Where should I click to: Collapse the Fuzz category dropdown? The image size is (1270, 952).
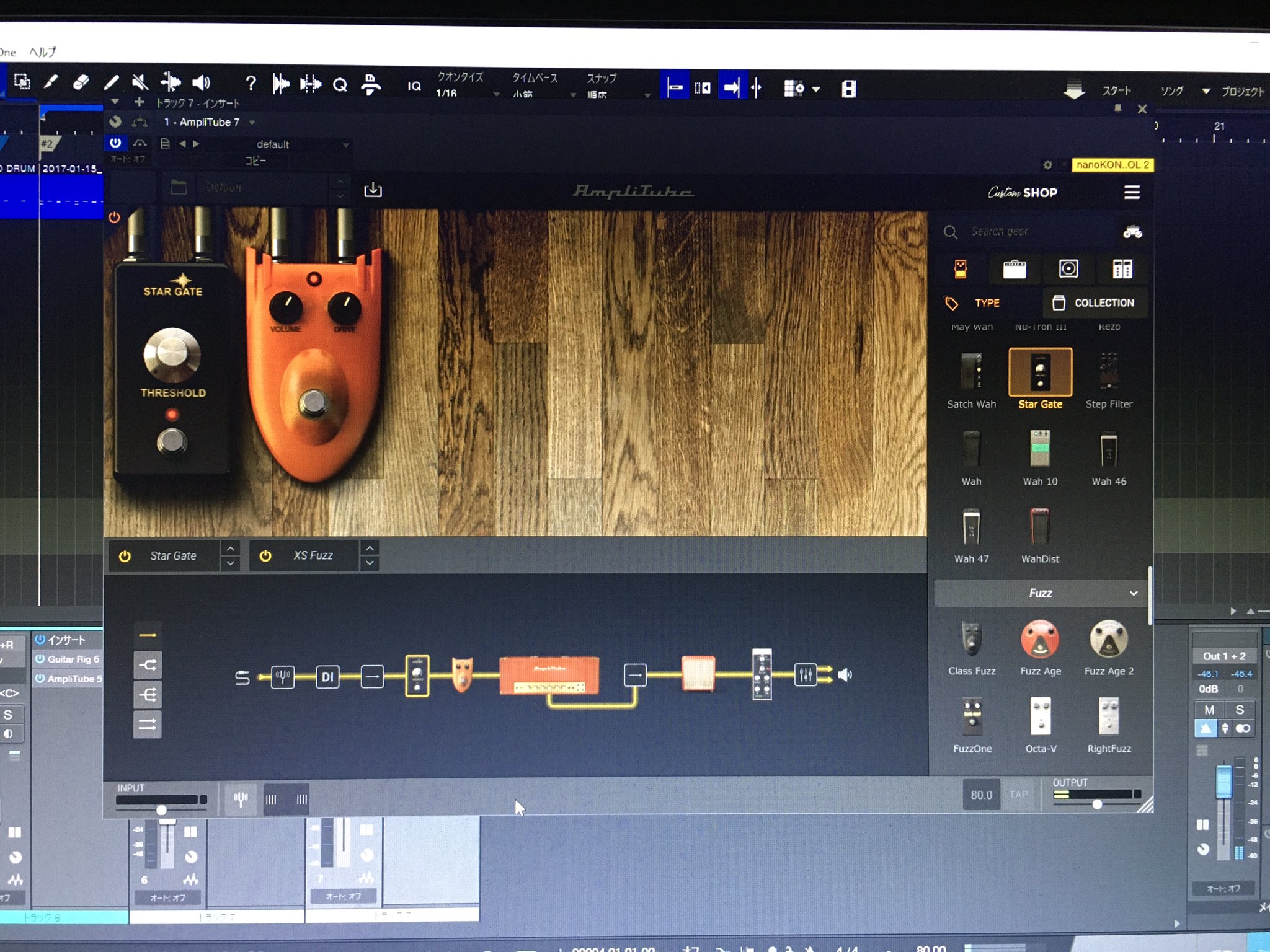click(x=1134, y=593)
